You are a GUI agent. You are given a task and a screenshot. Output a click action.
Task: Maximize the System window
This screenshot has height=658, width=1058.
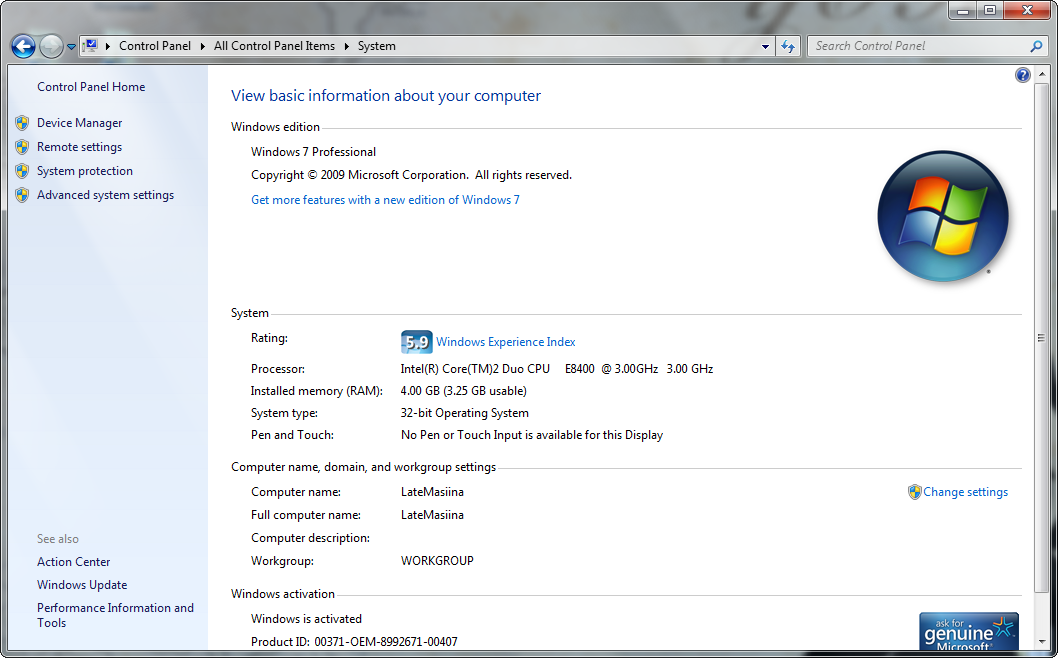[x=990, y=10]
